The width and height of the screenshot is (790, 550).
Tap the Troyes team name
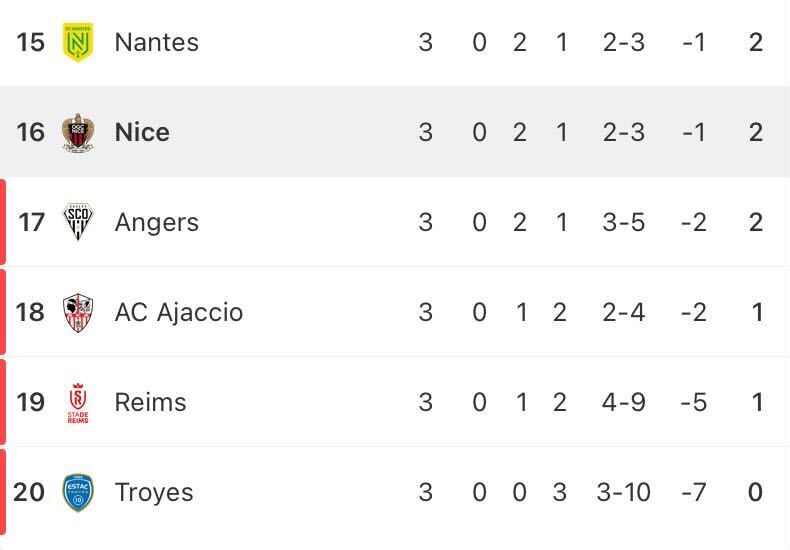[154, 493]
